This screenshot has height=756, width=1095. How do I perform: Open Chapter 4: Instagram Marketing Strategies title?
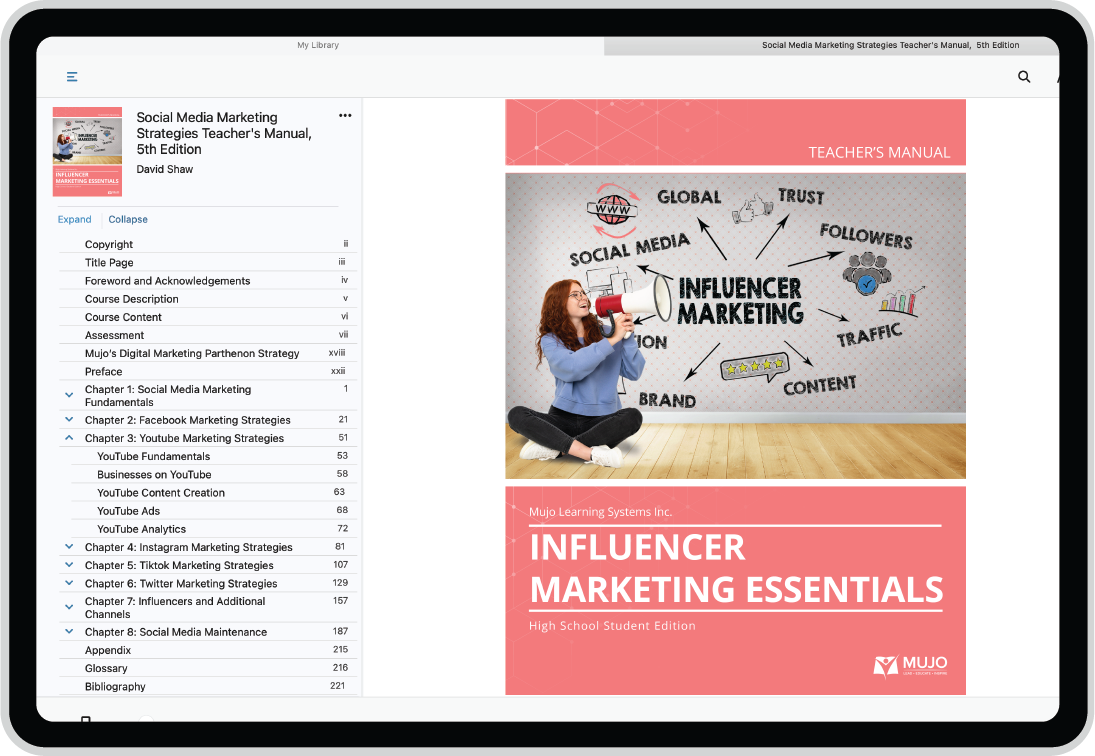pos(189,547)
